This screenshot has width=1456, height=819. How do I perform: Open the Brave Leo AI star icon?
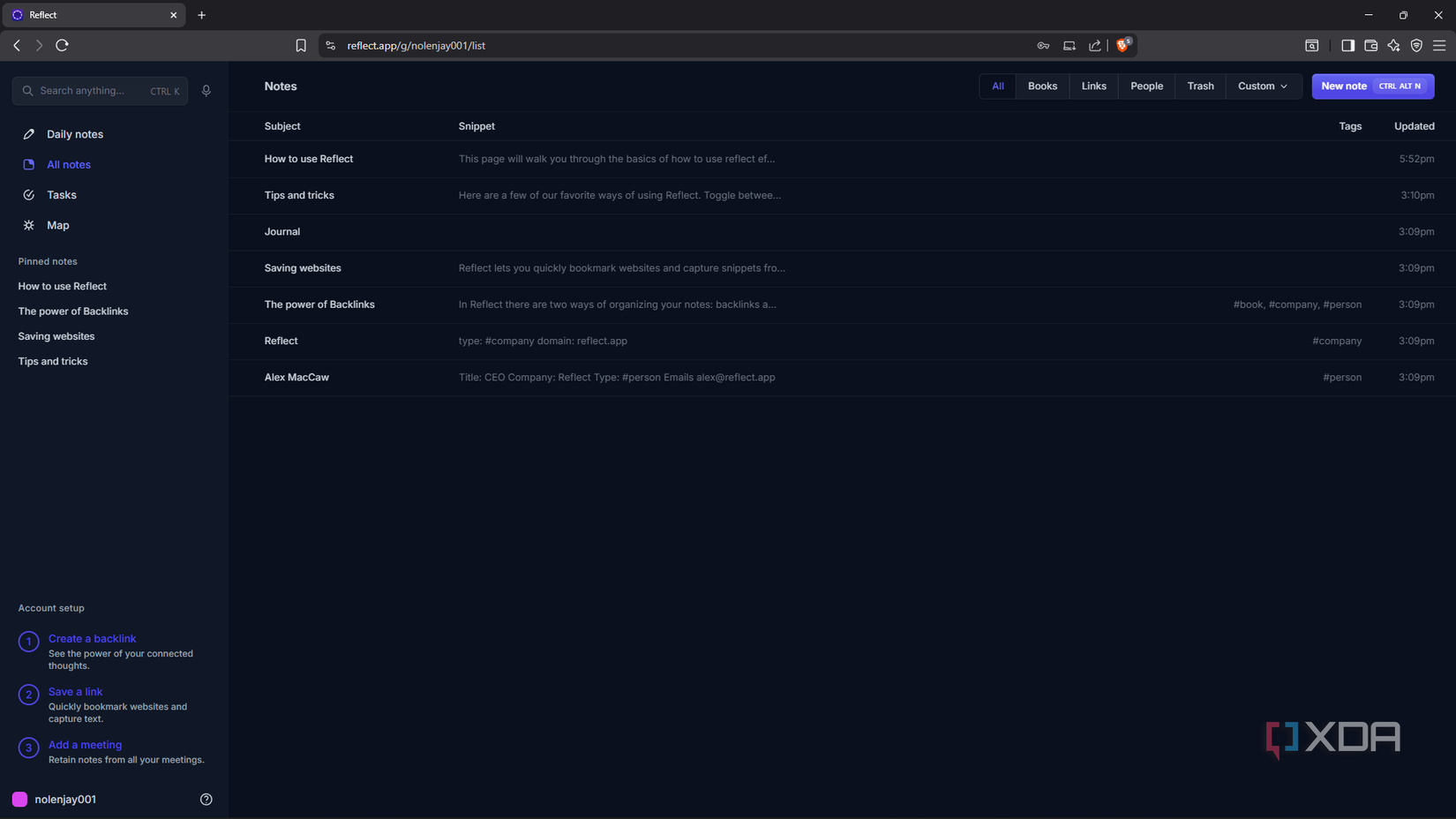[1393, 46]
